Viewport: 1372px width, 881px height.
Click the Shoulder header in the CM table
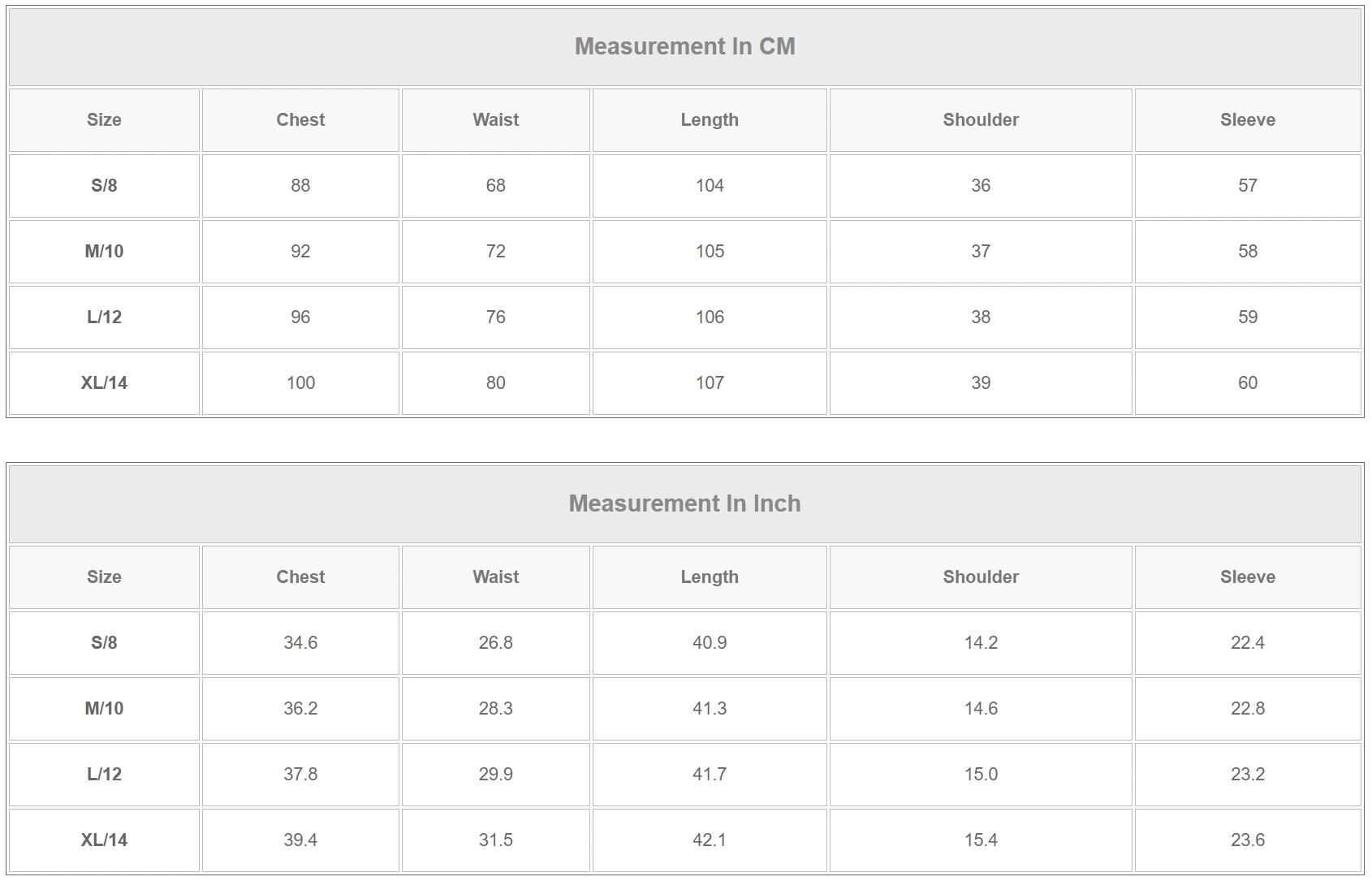point(980,120)
